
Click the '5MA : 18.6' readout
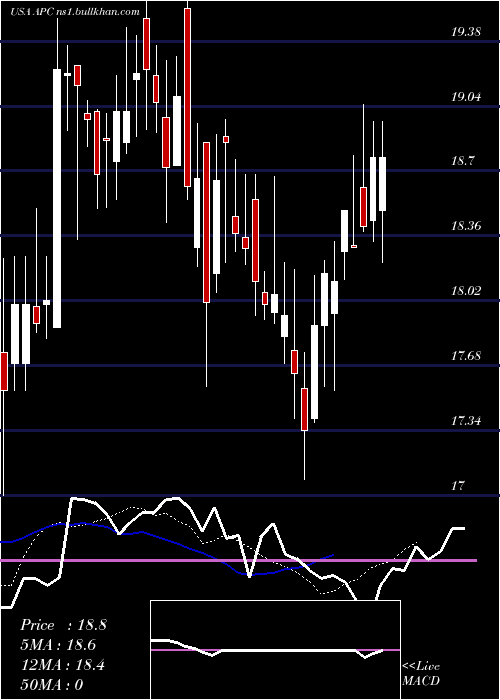click(x=58, y=645)
